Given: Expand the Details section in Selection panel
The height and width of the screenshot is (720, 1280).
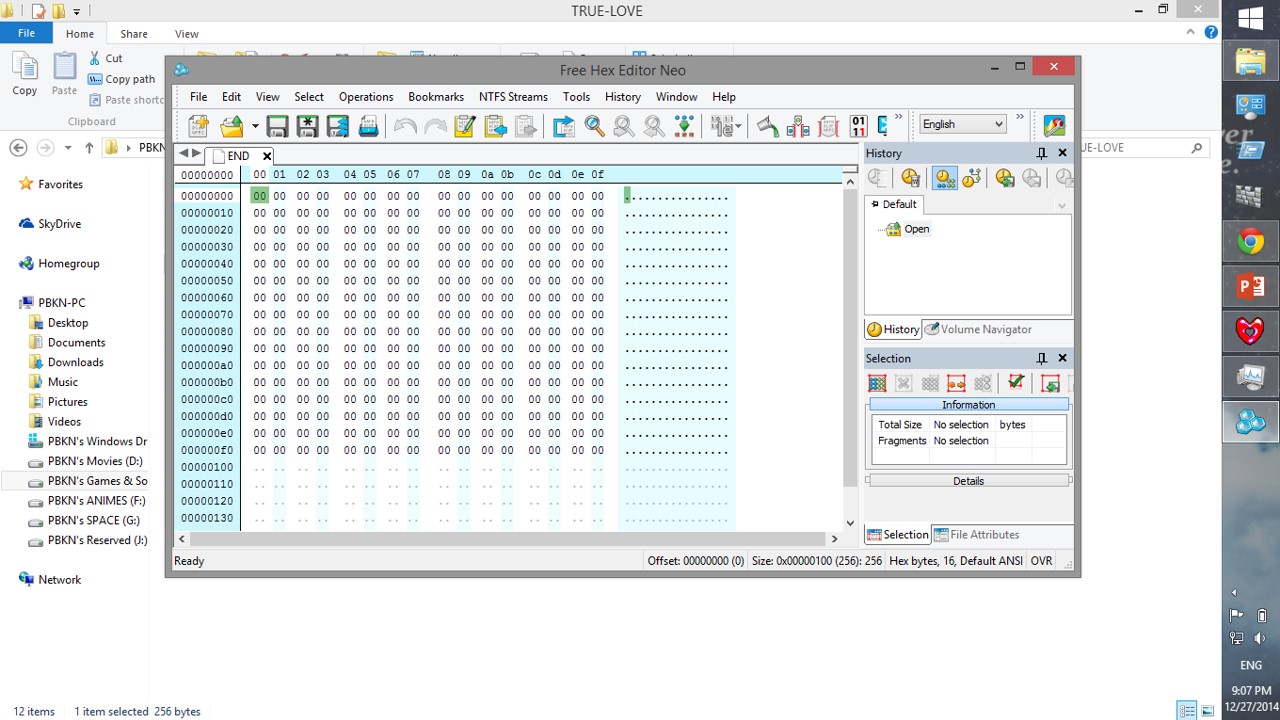Looking at the screenshot, I should [968, 481].
